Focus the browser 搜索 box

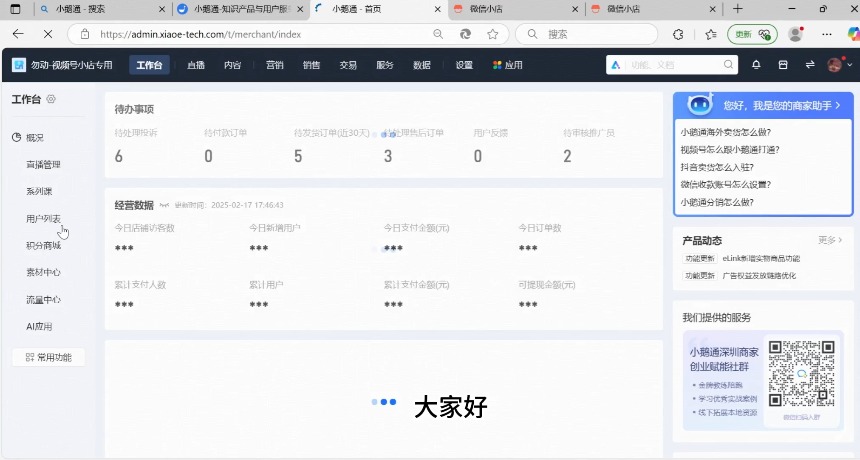tap(586, 34)
